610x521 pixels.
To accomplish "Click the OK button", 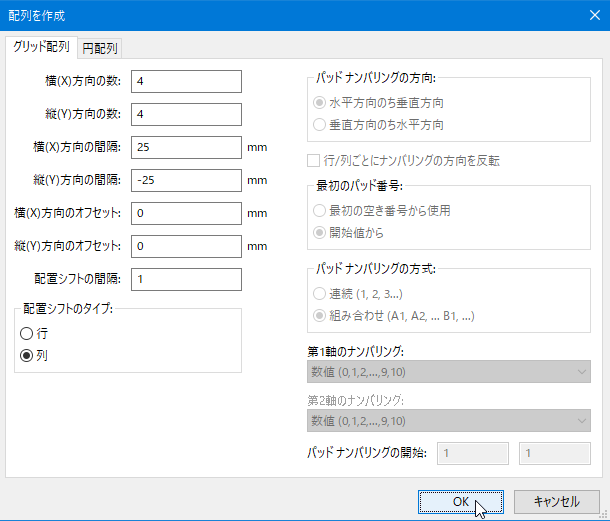I will [461, 502].
